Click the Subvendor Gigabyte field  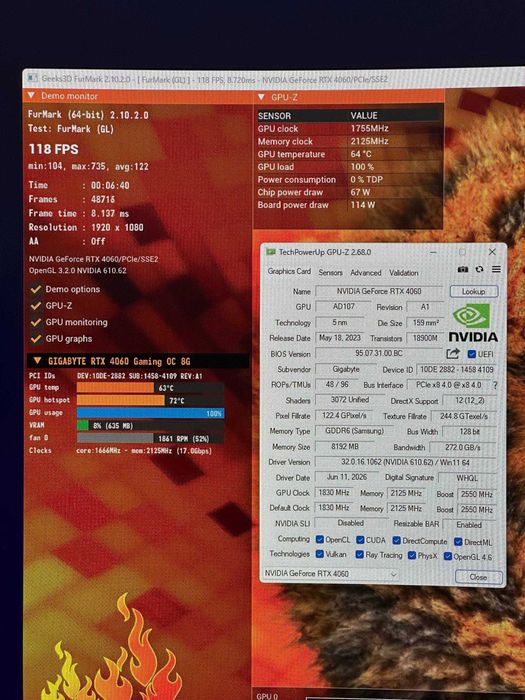(346, 369)
